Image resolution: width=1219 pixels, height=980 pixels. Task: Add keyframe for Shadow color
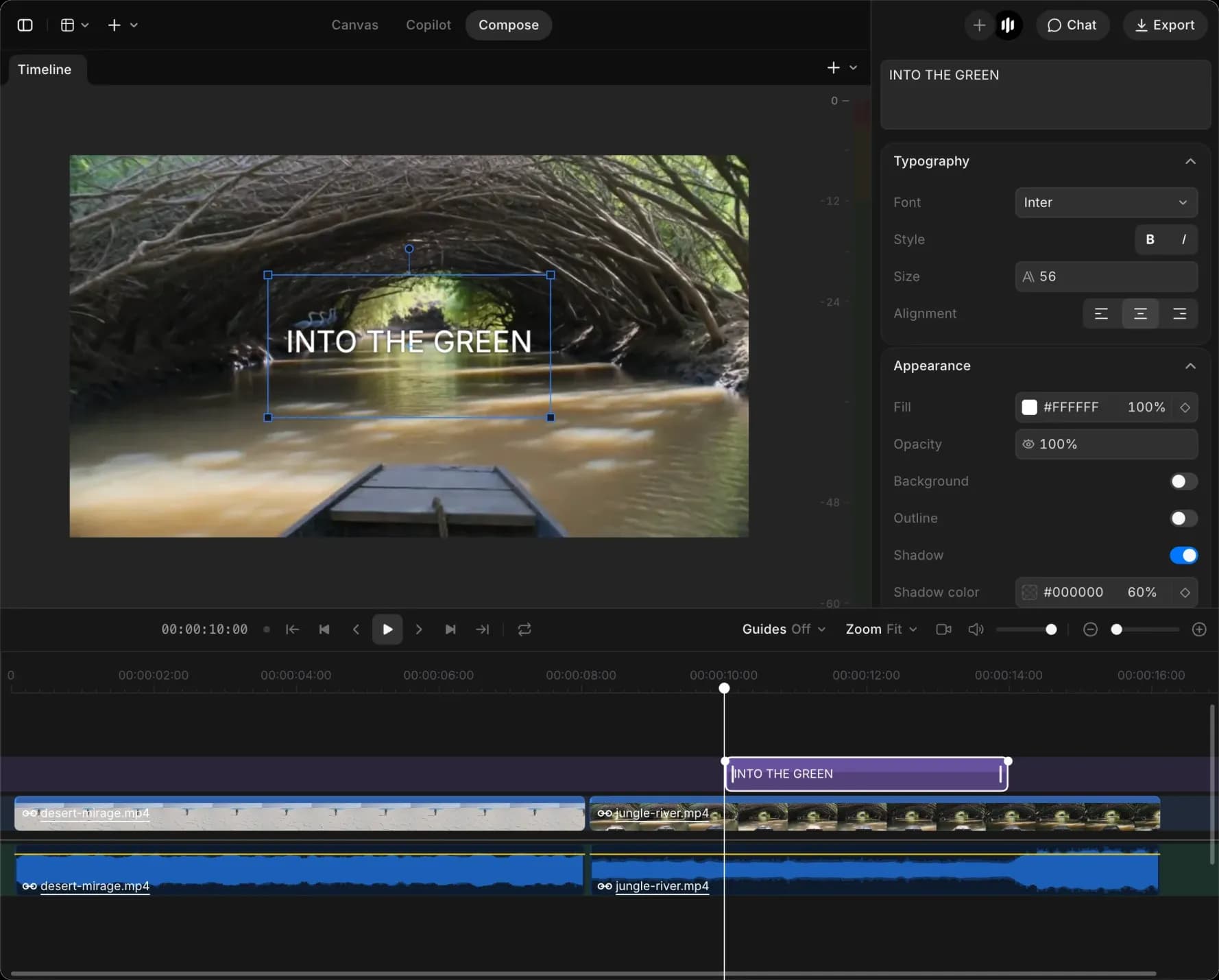(x=1185, y=593)
